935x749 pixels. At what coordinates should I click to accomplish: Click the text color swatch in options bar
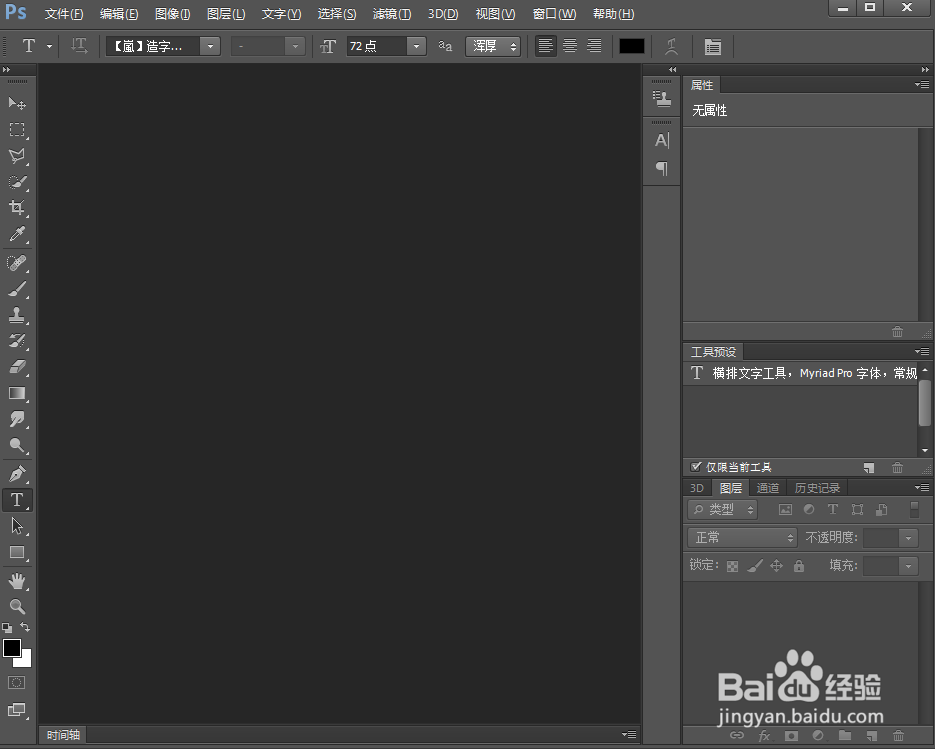[631, 46]
